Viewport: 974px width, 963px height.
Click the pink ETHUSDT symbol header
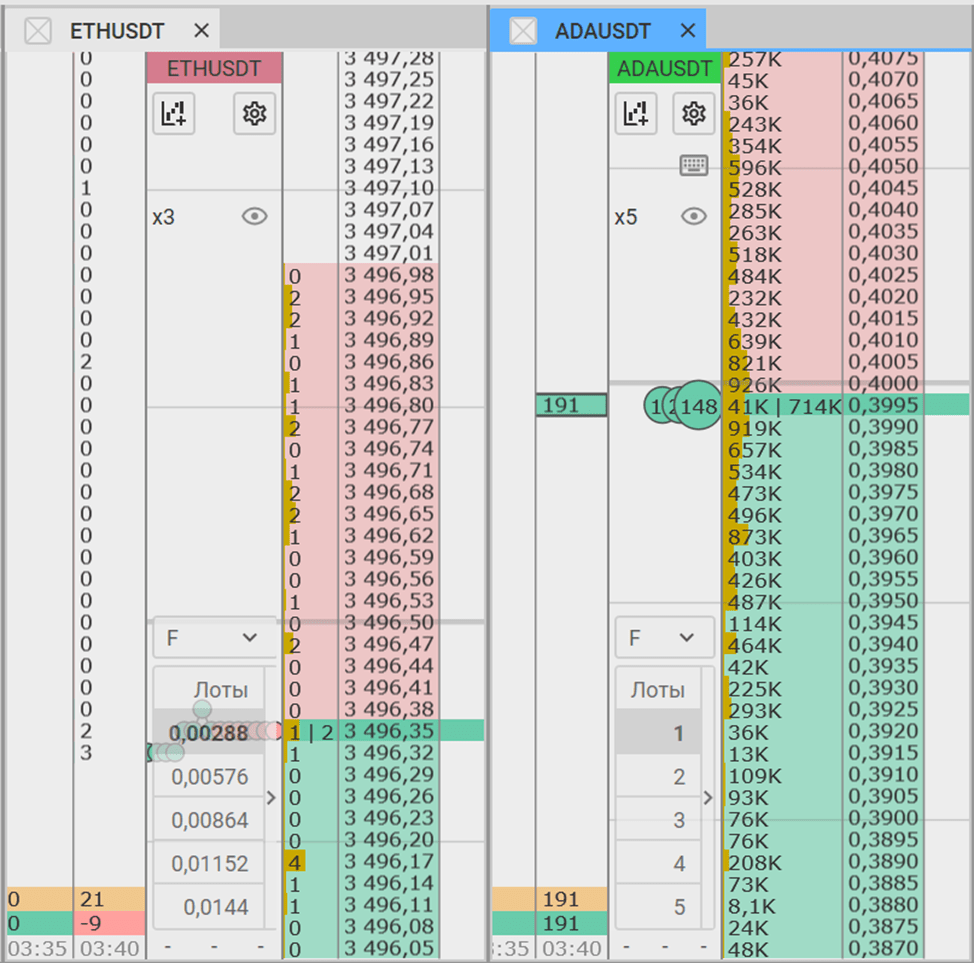point(214,68)
